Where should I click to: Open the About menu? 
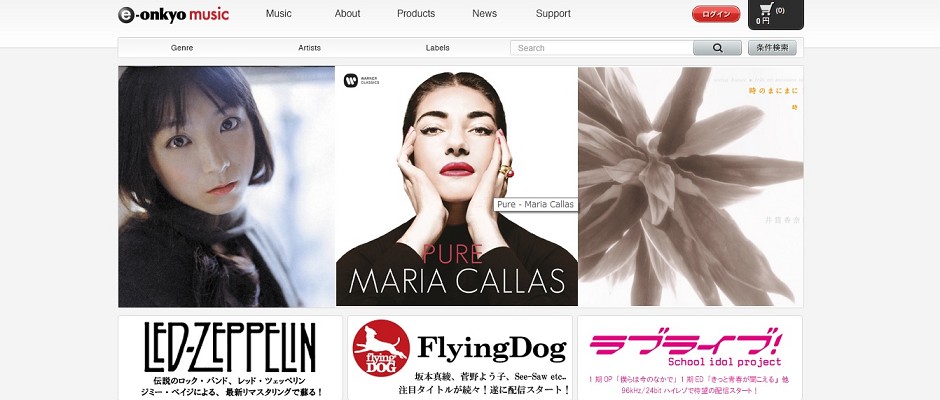point(348,13)
